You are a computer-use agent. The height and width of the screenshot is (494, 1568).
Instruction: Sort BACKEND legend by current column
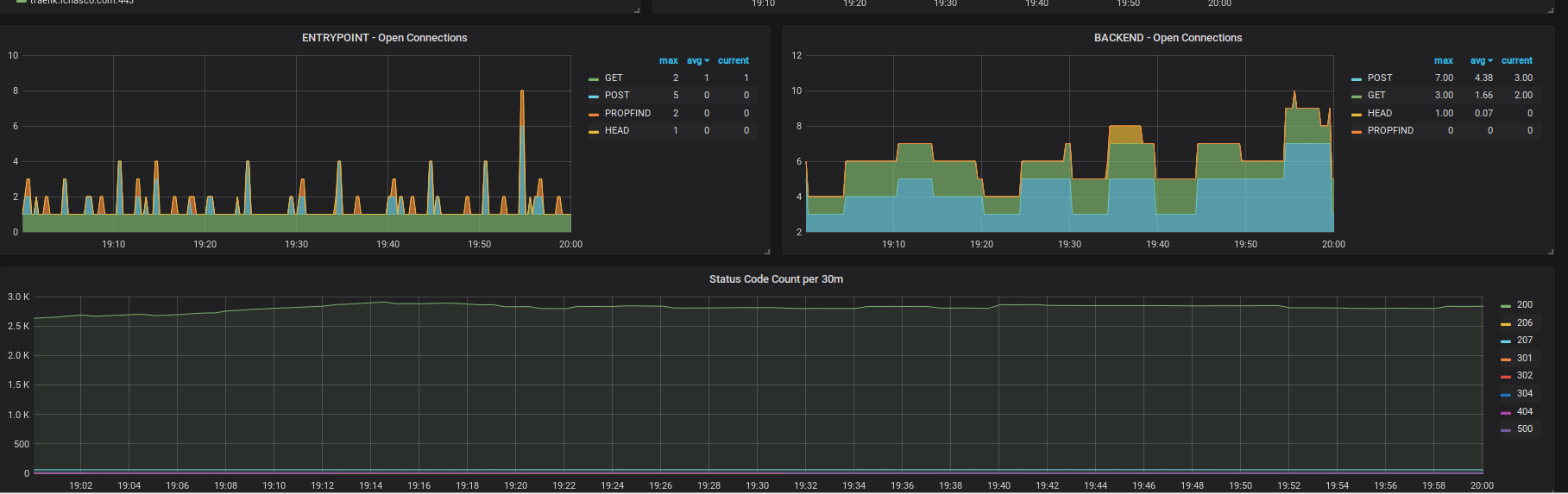[1516, 60]
